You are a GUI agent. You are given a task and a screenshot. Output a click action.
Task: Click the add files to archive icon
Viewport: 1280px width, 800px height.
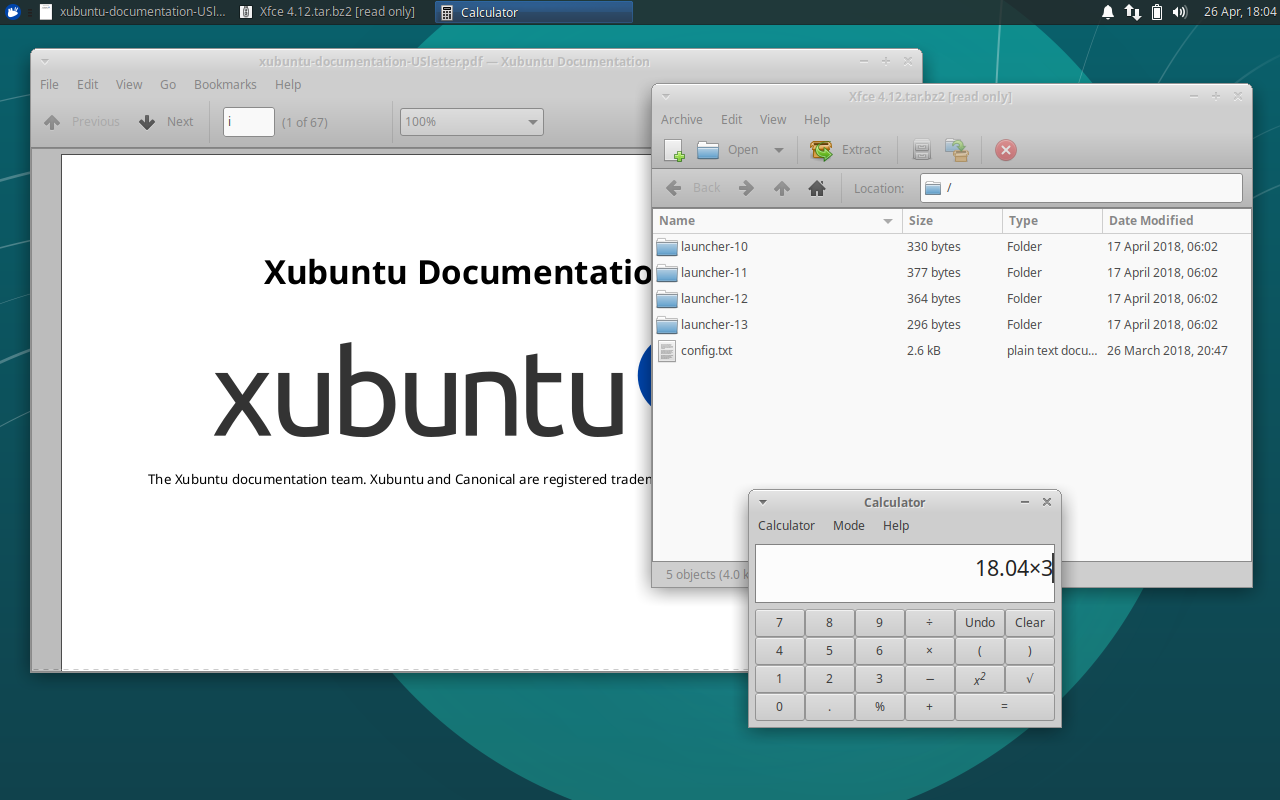[922, 150]
